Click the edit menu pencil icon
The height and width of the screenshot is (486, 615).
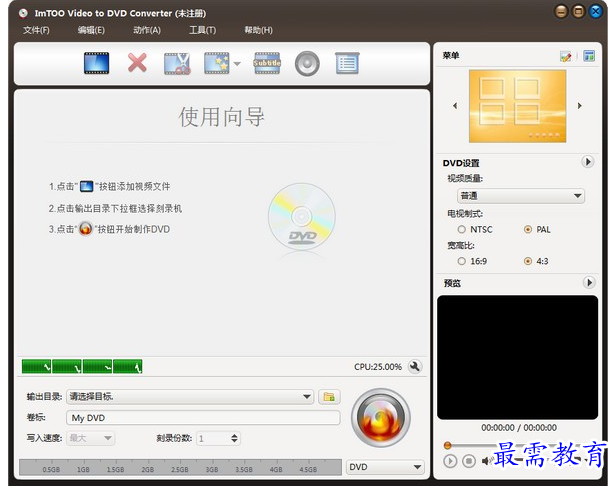tap(566, 56)
